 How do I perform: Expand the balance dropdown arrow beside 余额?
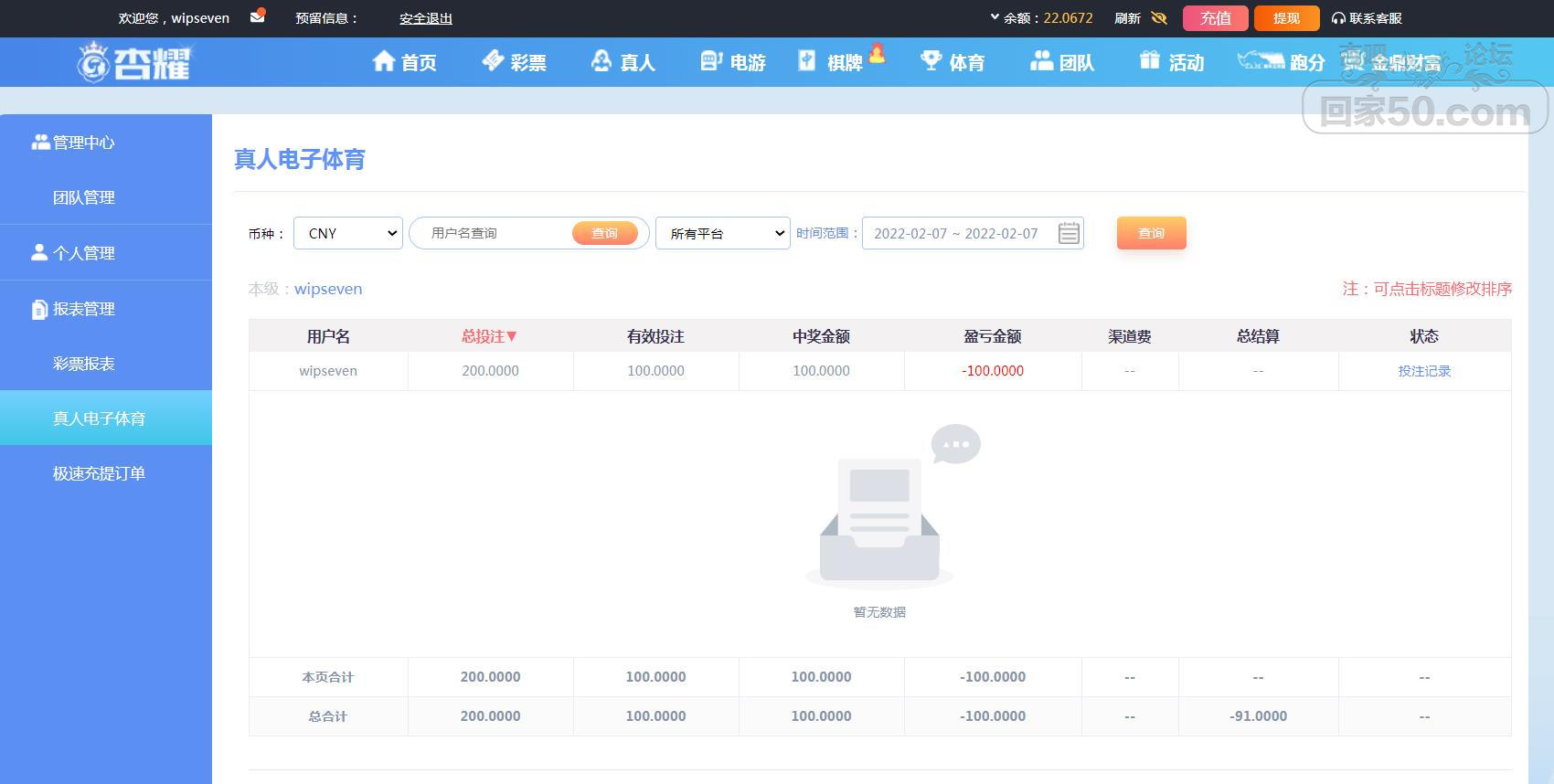click(995, 17)
